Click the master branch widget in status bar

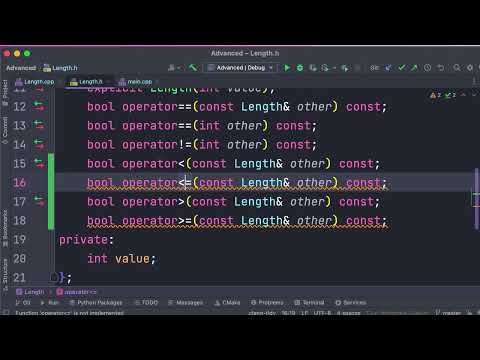click(448, 313)
